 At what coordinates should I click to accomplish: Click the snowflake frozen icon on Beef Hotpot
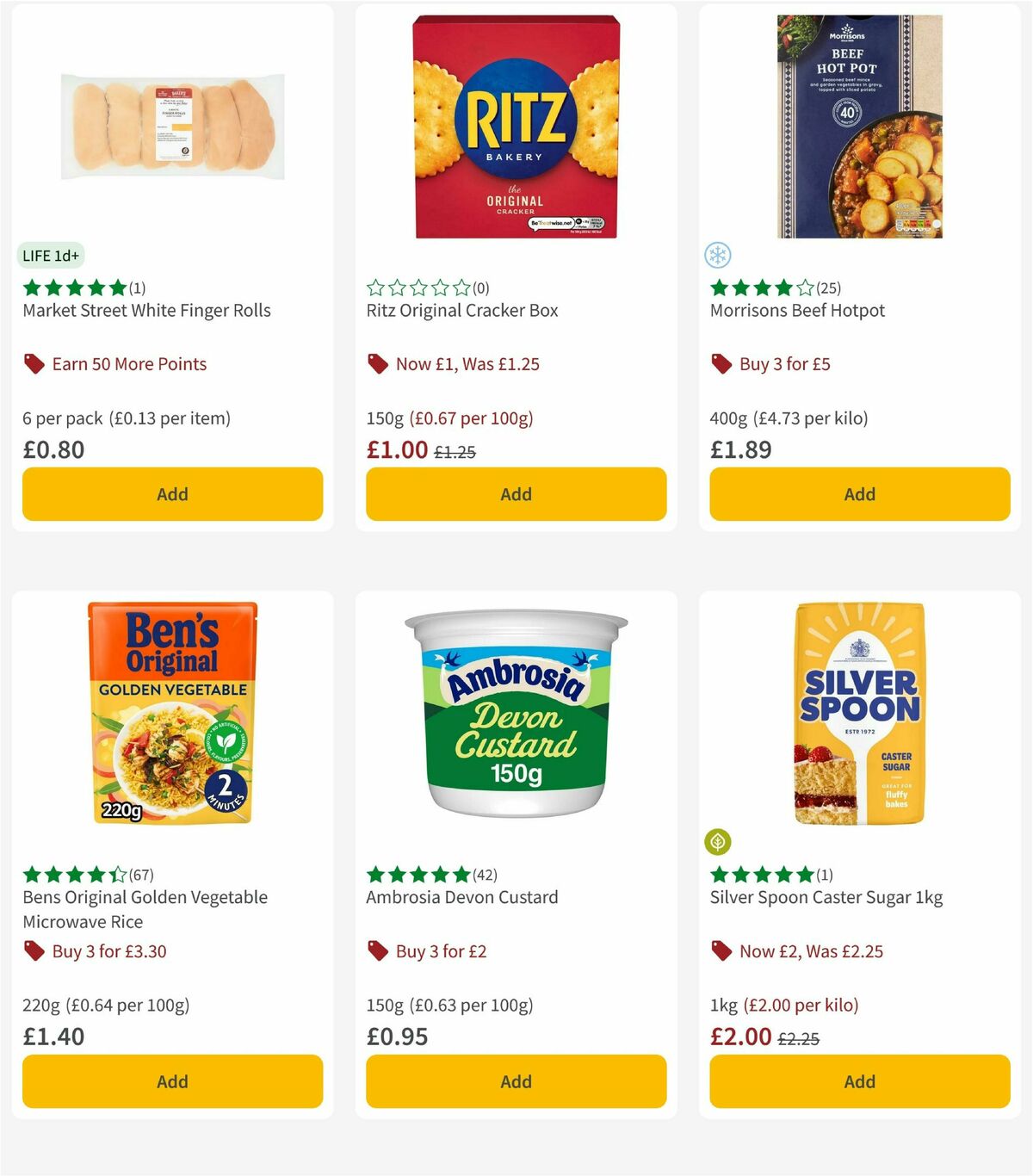[720, 254]
